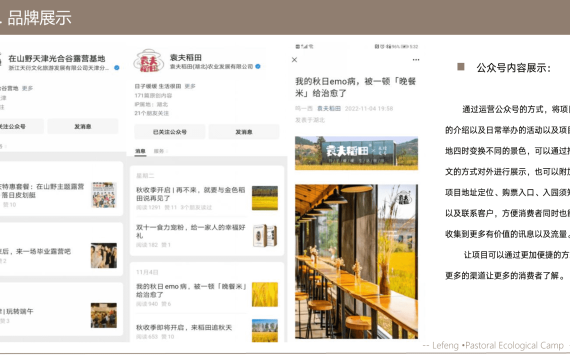Click 发消息 button under 在山野 camping profile
The image size is (570, 360).
83,127
